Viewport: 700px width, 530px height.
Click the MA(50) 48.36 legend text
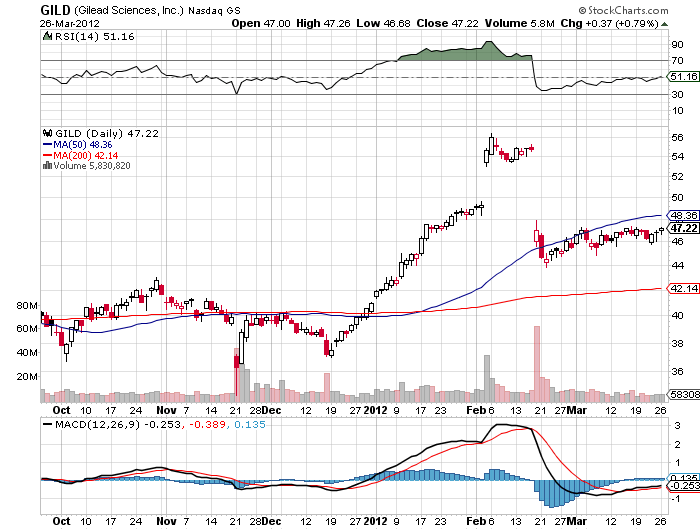tap(83, 145)
